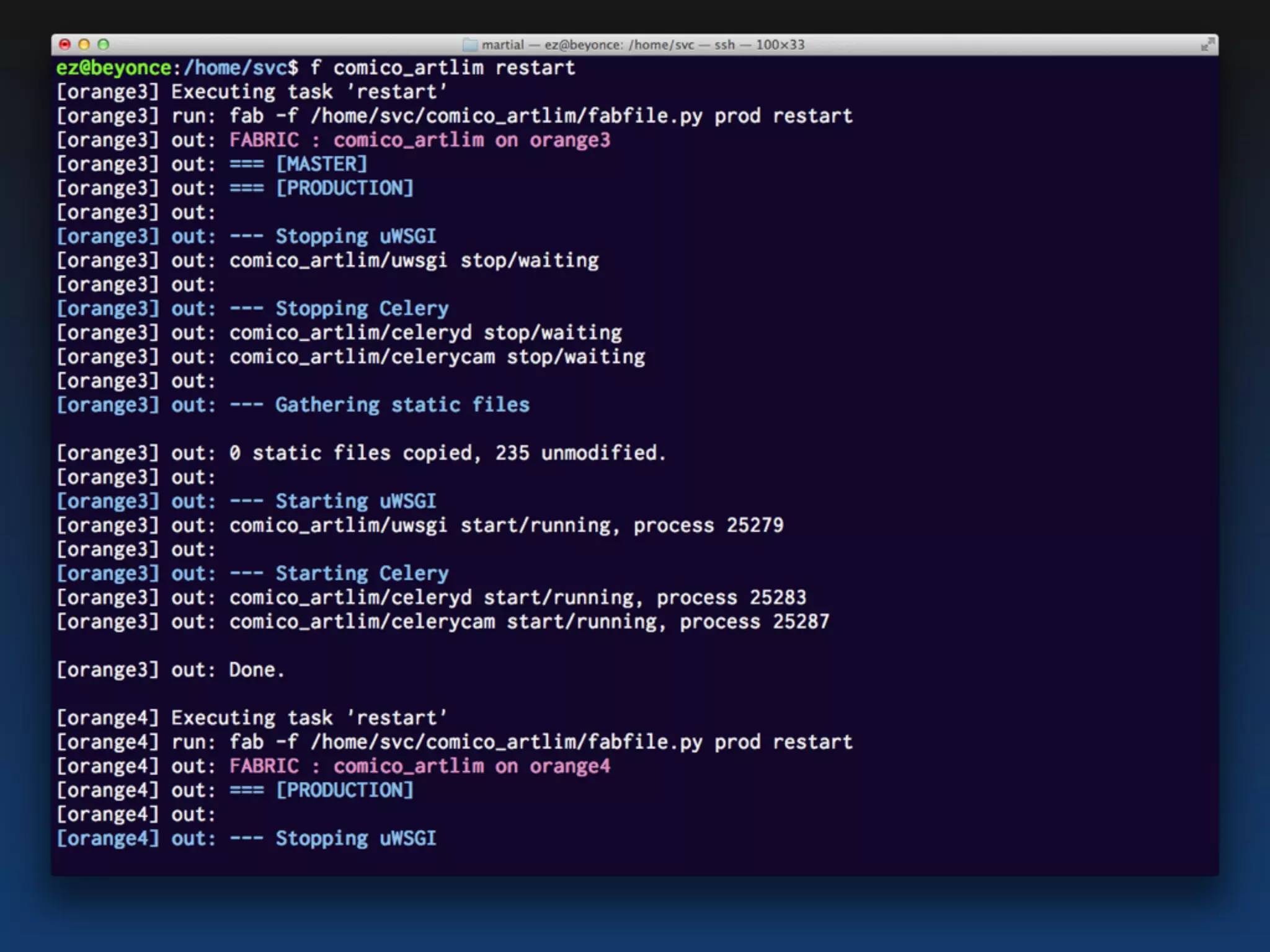Click the yellow minimize window button

[x=84, y=44]
